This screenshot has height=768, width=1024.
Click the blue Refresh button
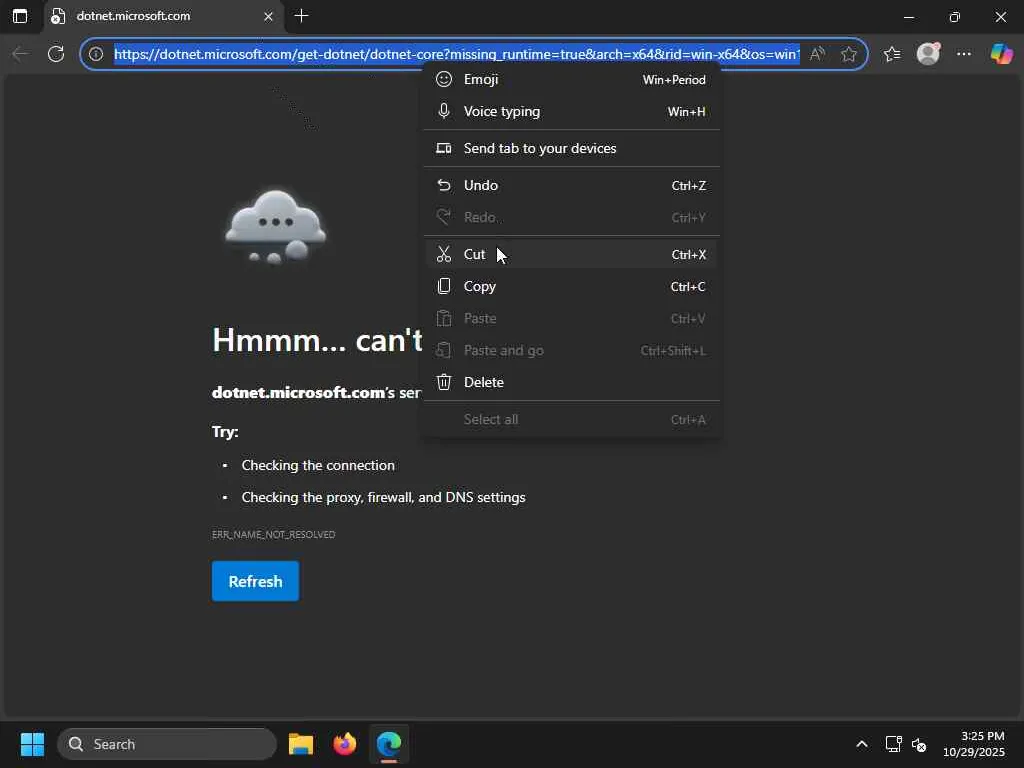click(x=255, y=581)
